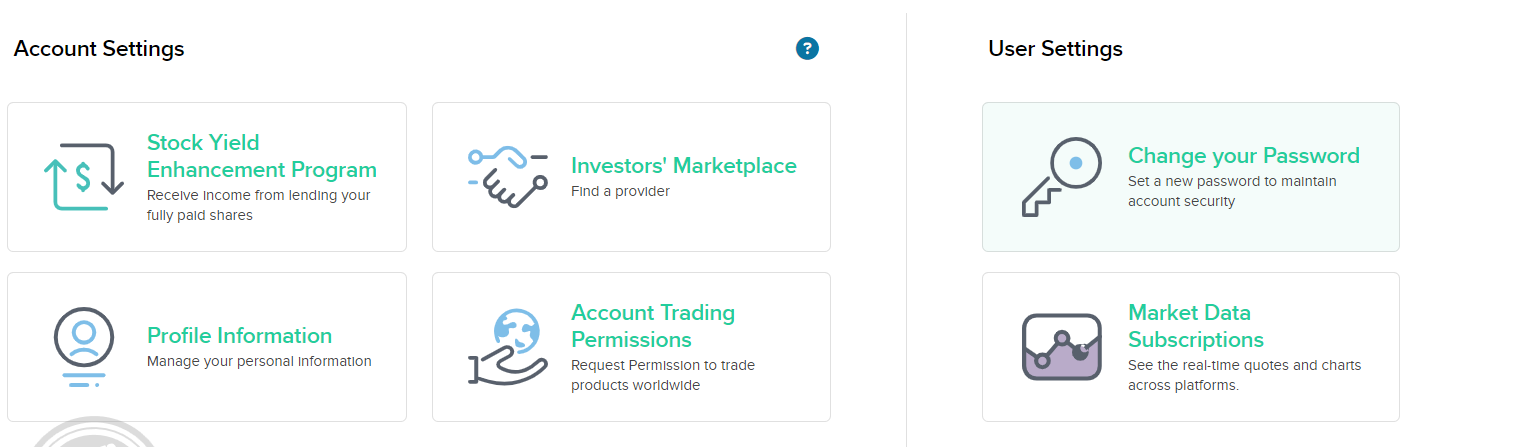Click the Stock Yield Enhancement dollar-arrows icon
The image size is (1517, 447).
tap(83, 177)
